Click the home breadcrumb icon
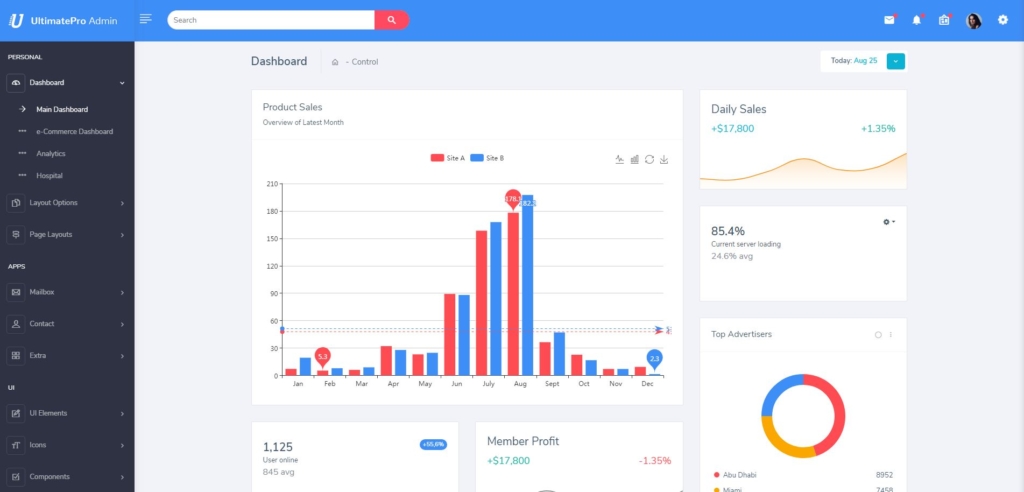 click(x=335, y=62)
